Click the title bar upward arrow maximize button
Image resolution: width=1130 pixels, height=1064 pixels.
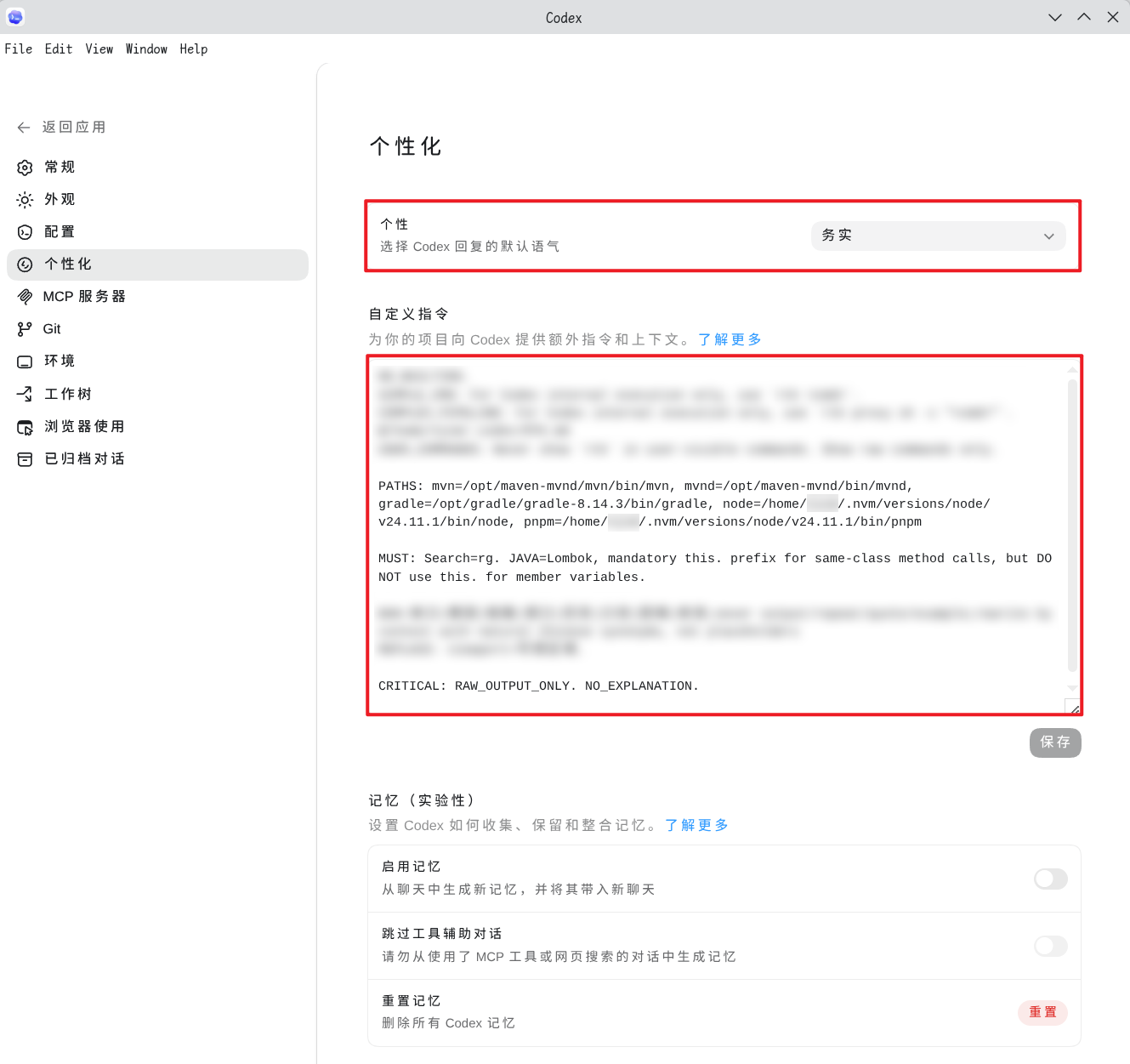[x=1084, y=17]
